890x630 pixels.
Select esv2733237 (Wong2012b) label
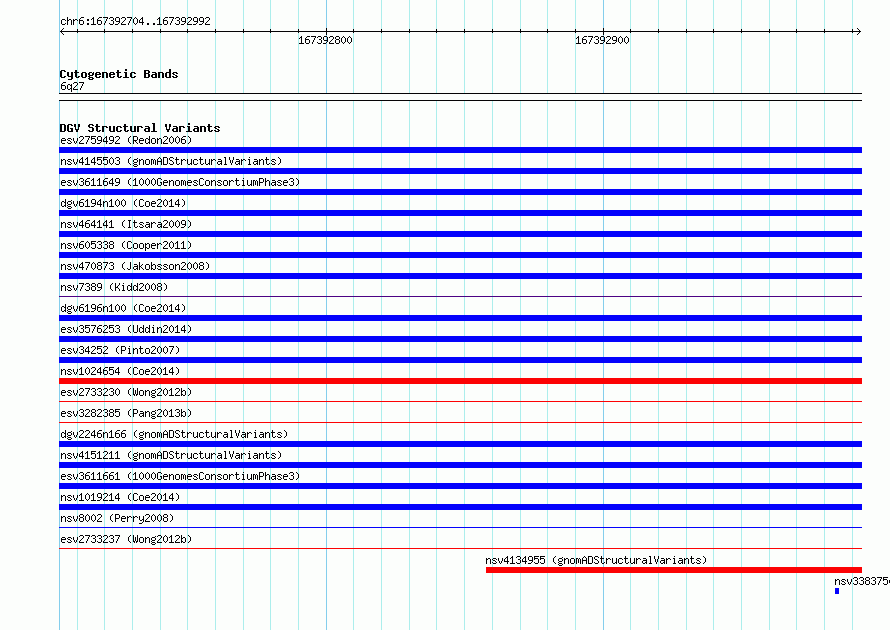click(126, 539)
